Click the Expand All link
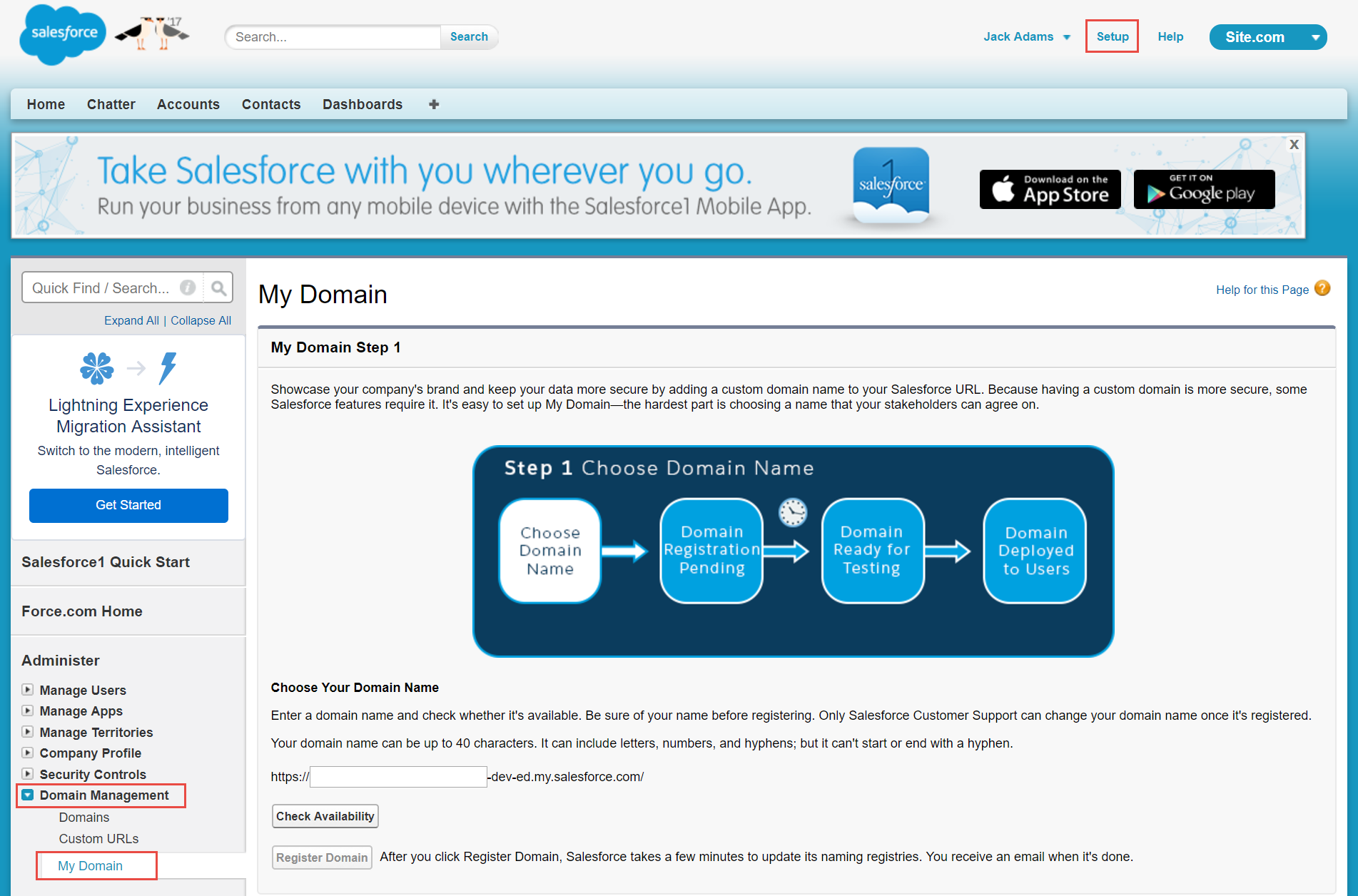 (x=131, y=320)
